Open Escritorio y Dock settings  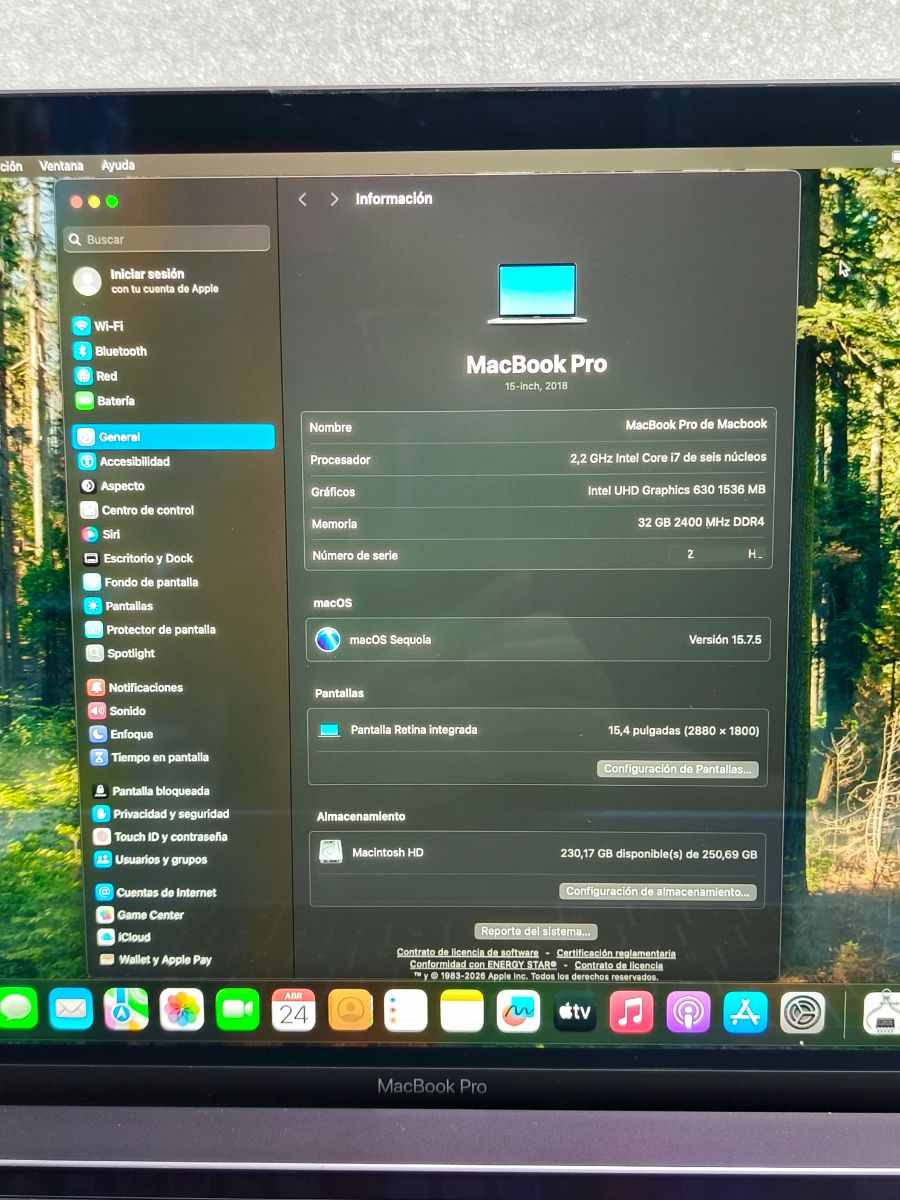click(138, 558)
